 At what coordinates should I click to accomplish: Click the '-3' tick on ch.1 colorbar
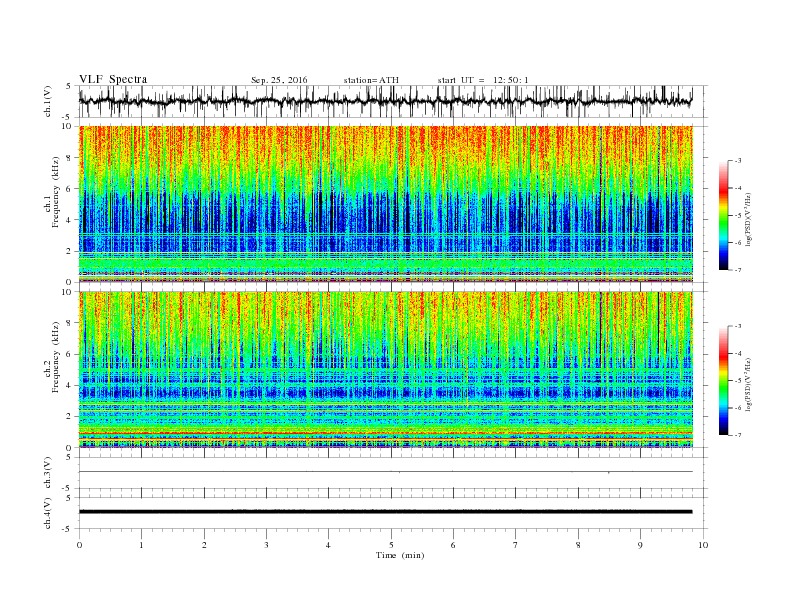[738, 161]
